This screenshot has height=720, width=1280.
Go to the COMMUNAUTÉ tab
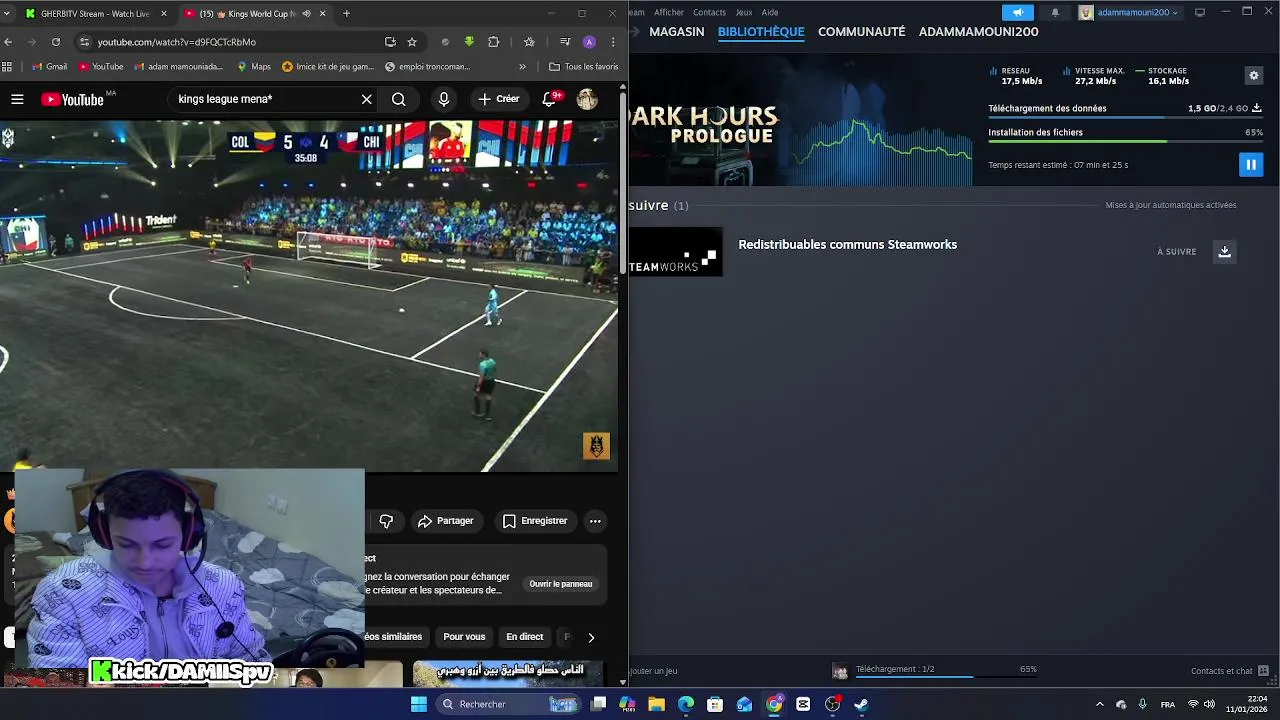click(x=862, y=32)
